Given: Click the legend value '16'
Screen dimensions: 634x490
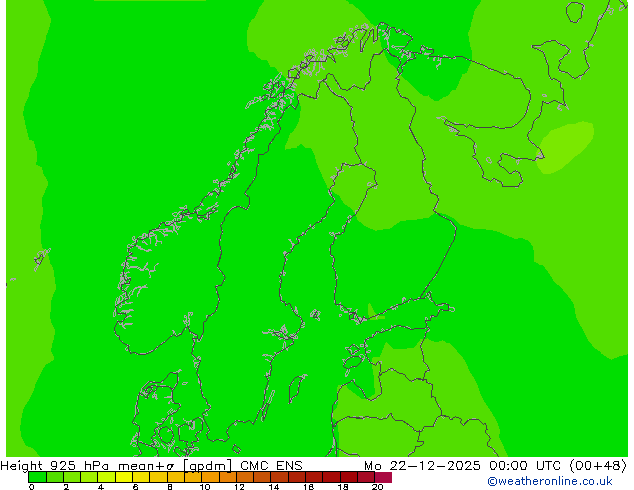Looking at the screenshot, I should coord(309,487).
